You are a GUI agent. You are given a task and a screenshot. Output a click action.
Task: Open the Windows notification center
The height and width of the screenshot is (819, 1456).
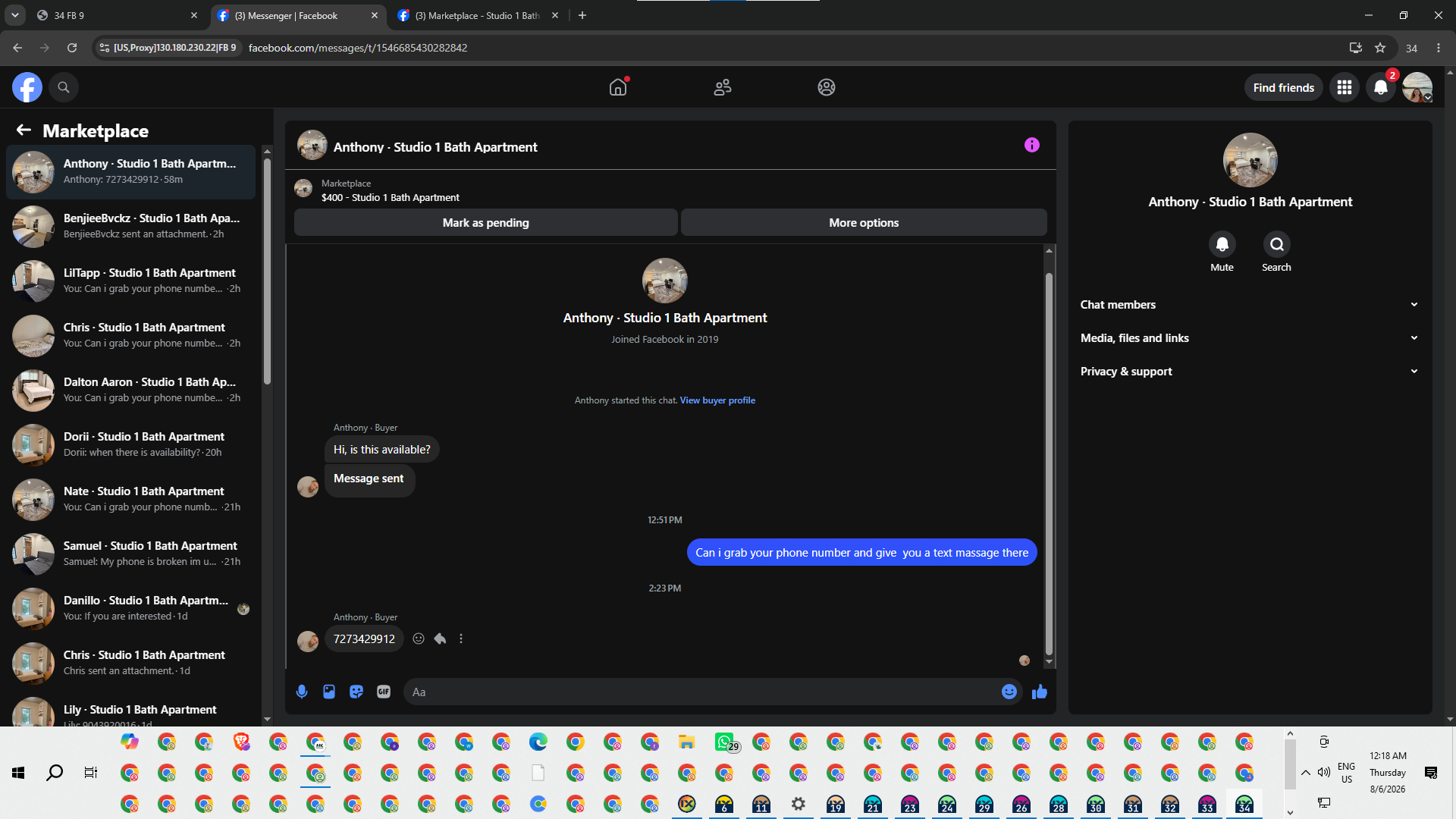coord(1431,773)
